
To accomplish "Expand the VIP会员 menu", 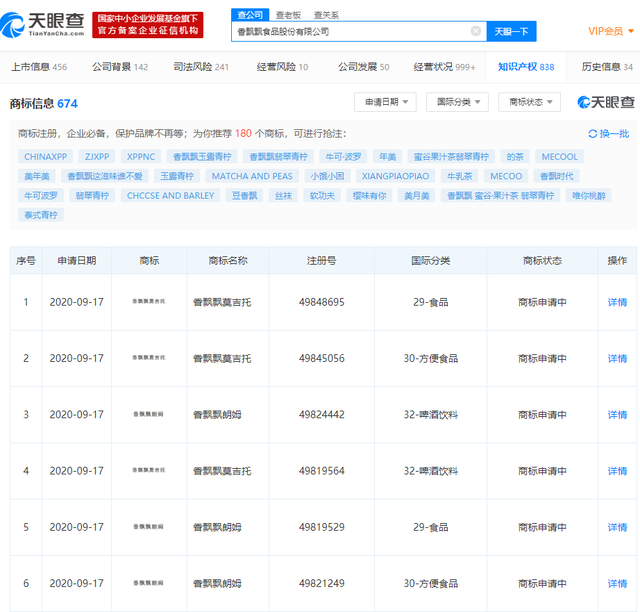I will pos(611,31).
